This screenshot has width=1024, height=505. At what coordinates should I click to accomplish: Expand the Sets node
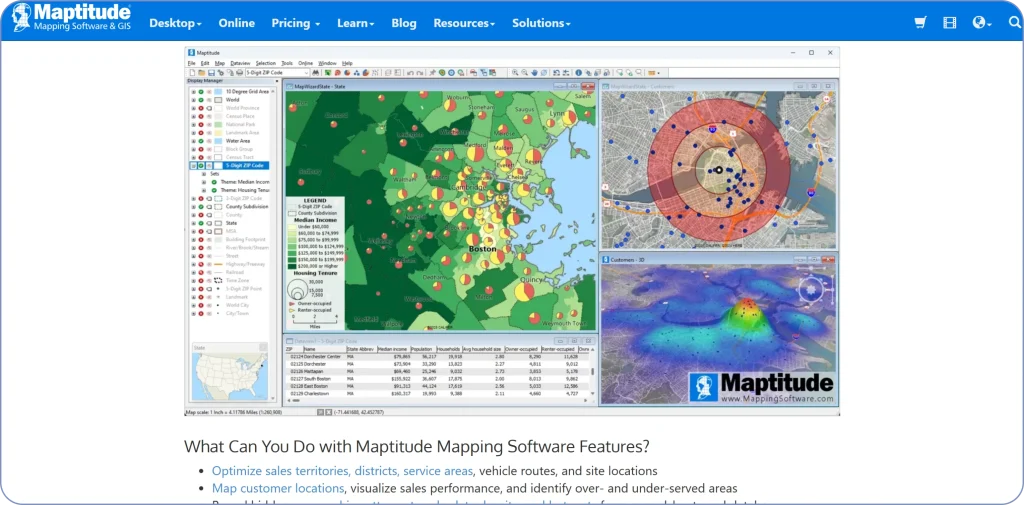[205, 174]
